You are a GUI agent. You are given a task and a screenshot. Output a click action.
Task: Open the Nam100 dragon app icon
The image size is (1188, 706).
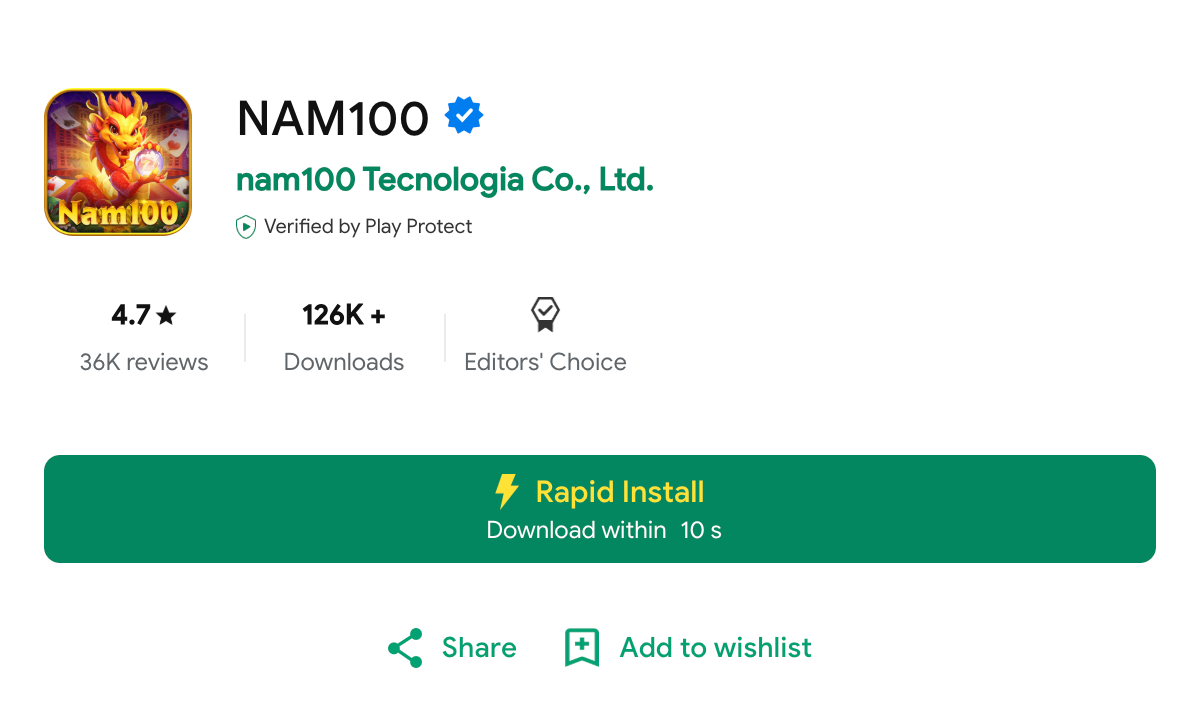tap(117, 162)
